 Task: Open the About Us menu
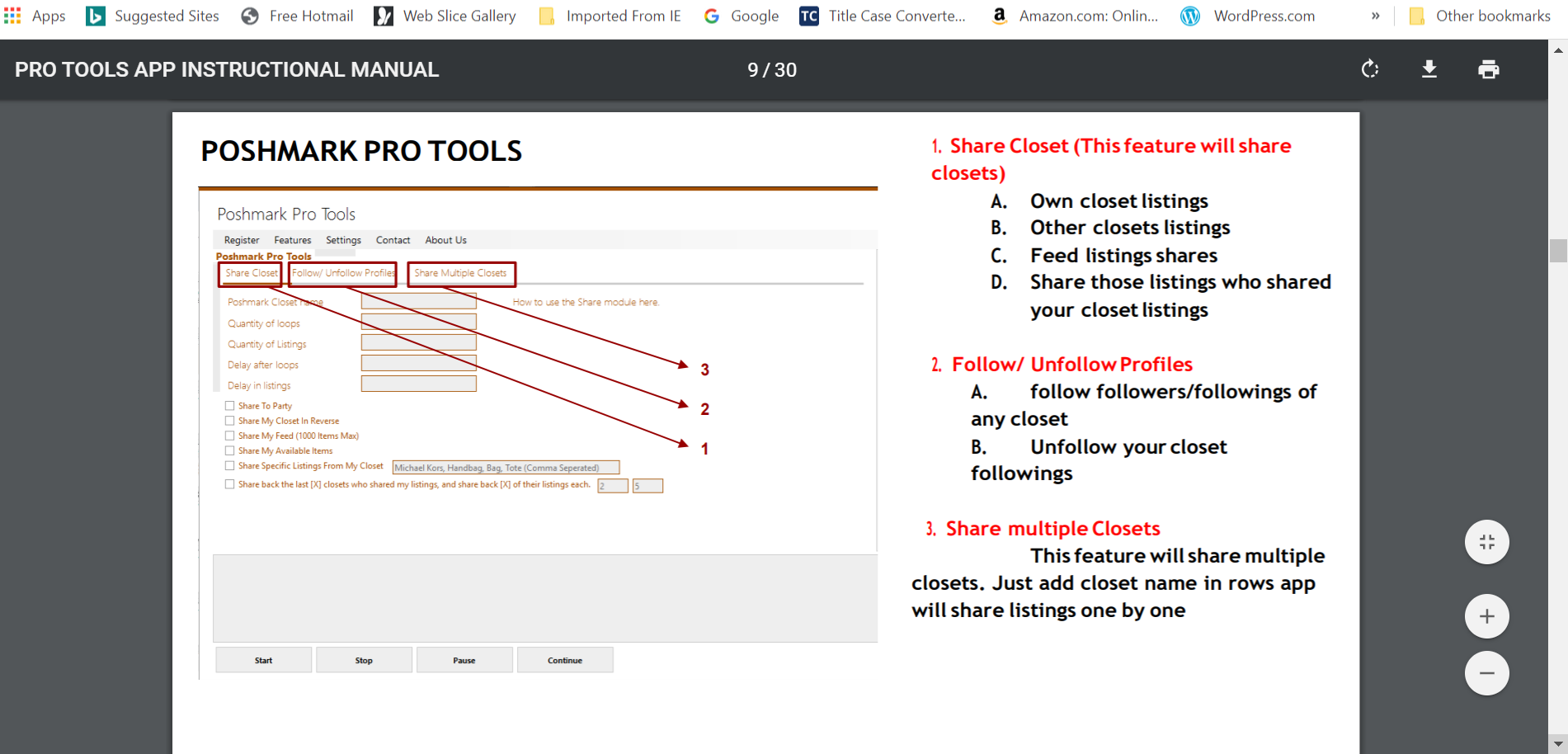click(445, 240)
